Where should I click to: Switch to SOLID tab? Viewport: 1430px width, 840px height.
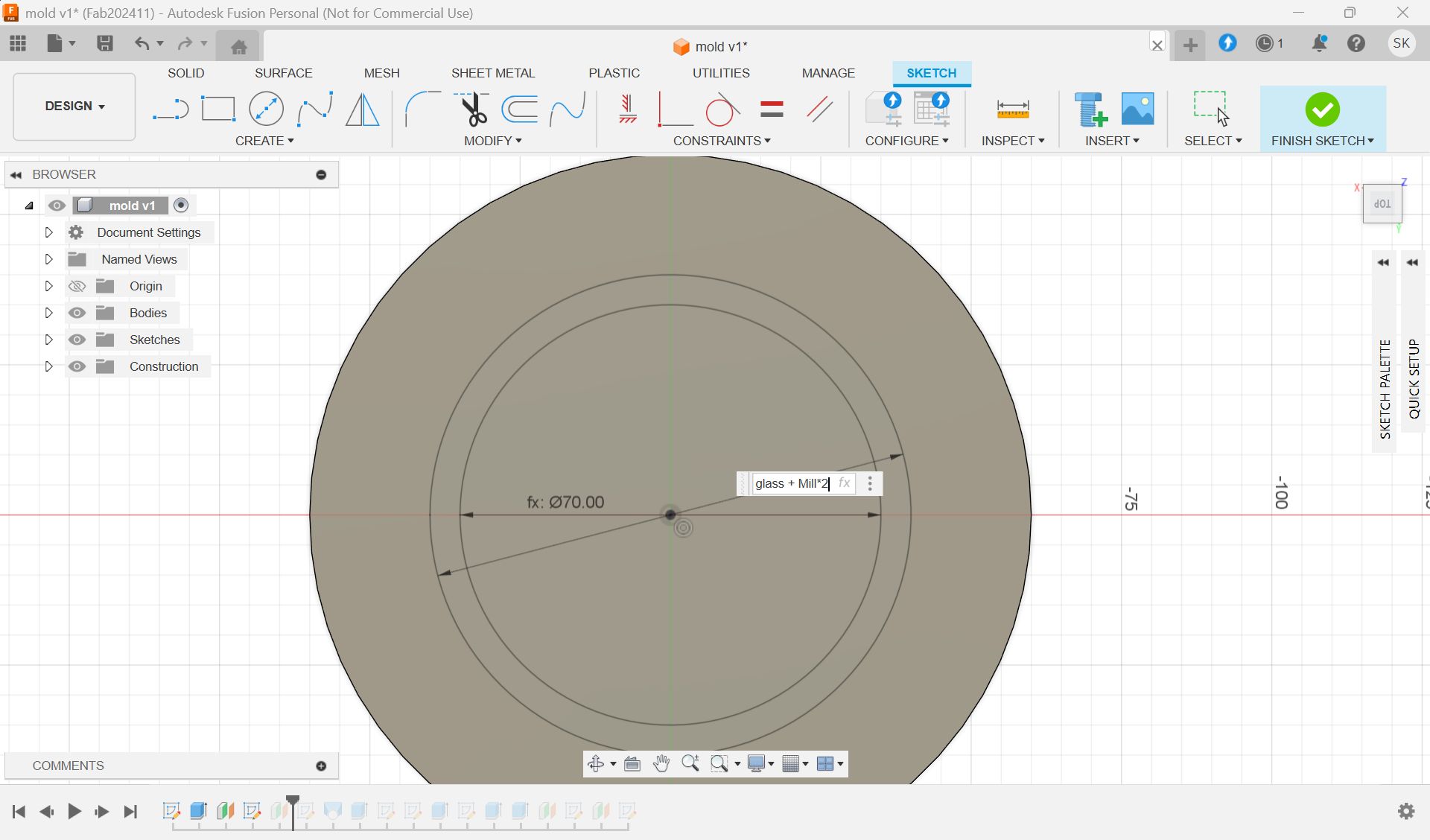click(185, 73)
